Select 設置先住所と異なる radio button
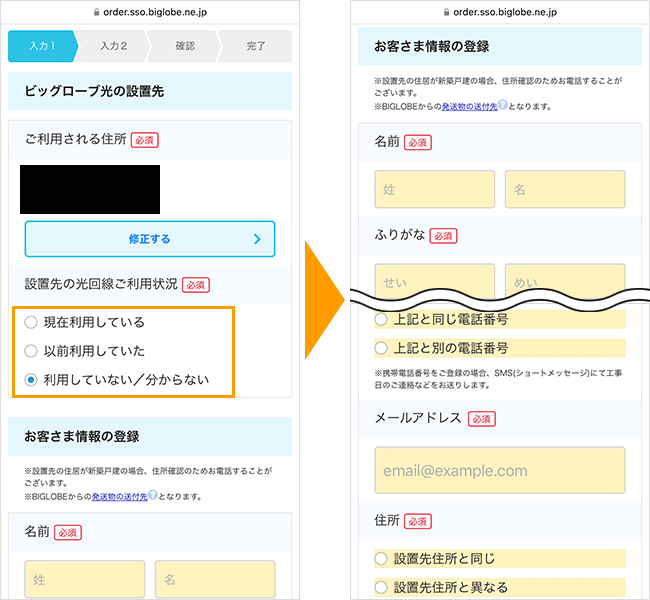 tap(381, 587)
